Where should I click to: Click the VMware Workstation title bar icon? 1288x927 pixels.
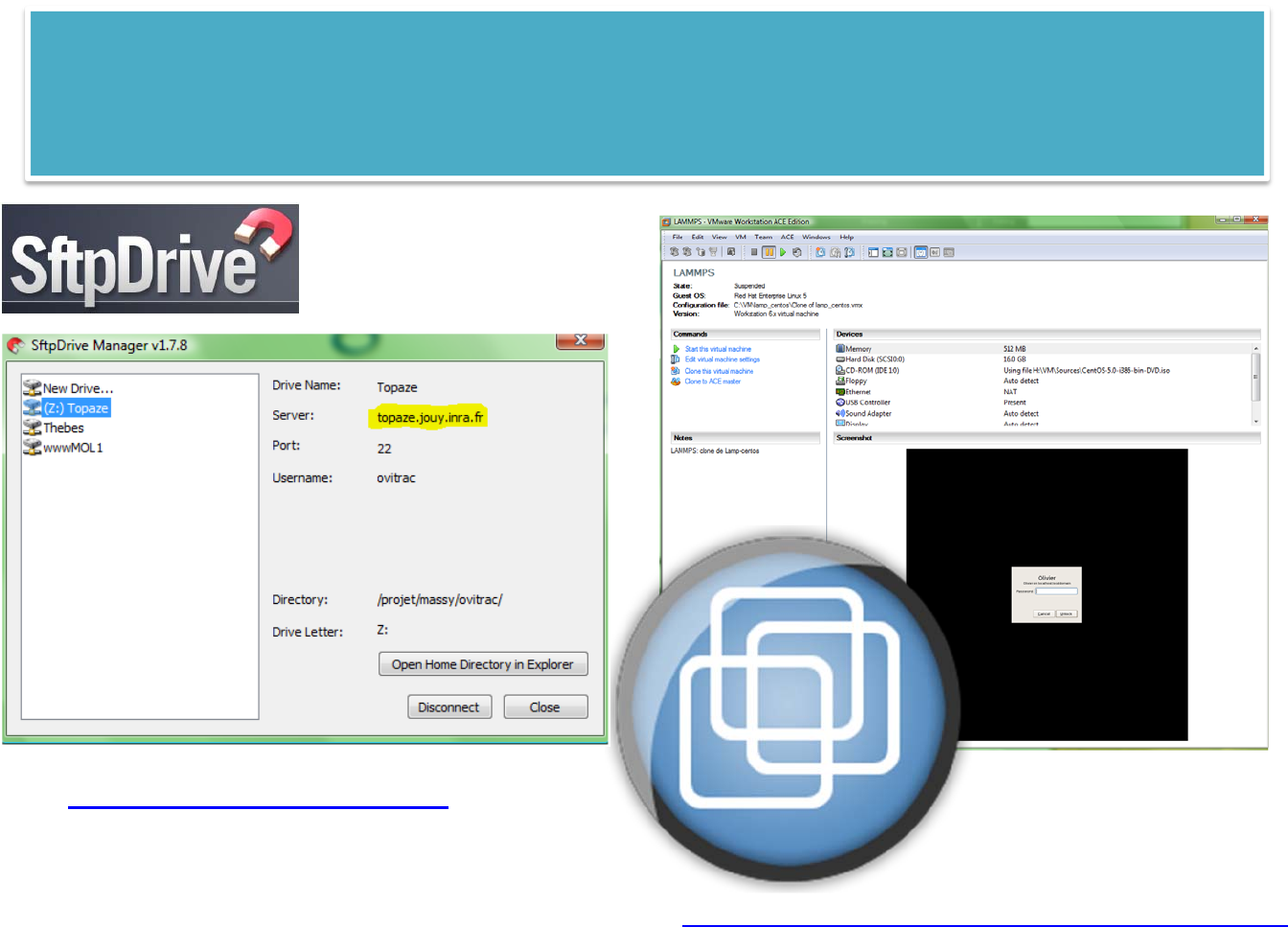tap(666, 221)
